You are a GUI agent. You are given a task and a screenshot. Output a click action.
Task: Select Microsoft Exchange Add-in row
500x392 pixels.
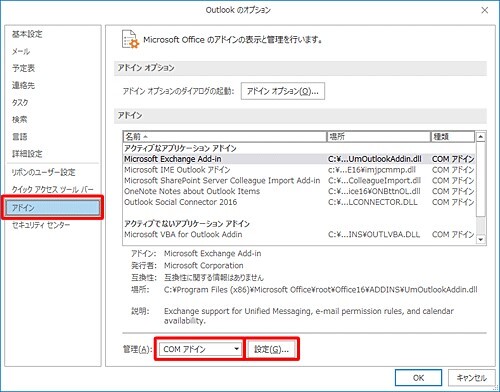pos(299,159)
